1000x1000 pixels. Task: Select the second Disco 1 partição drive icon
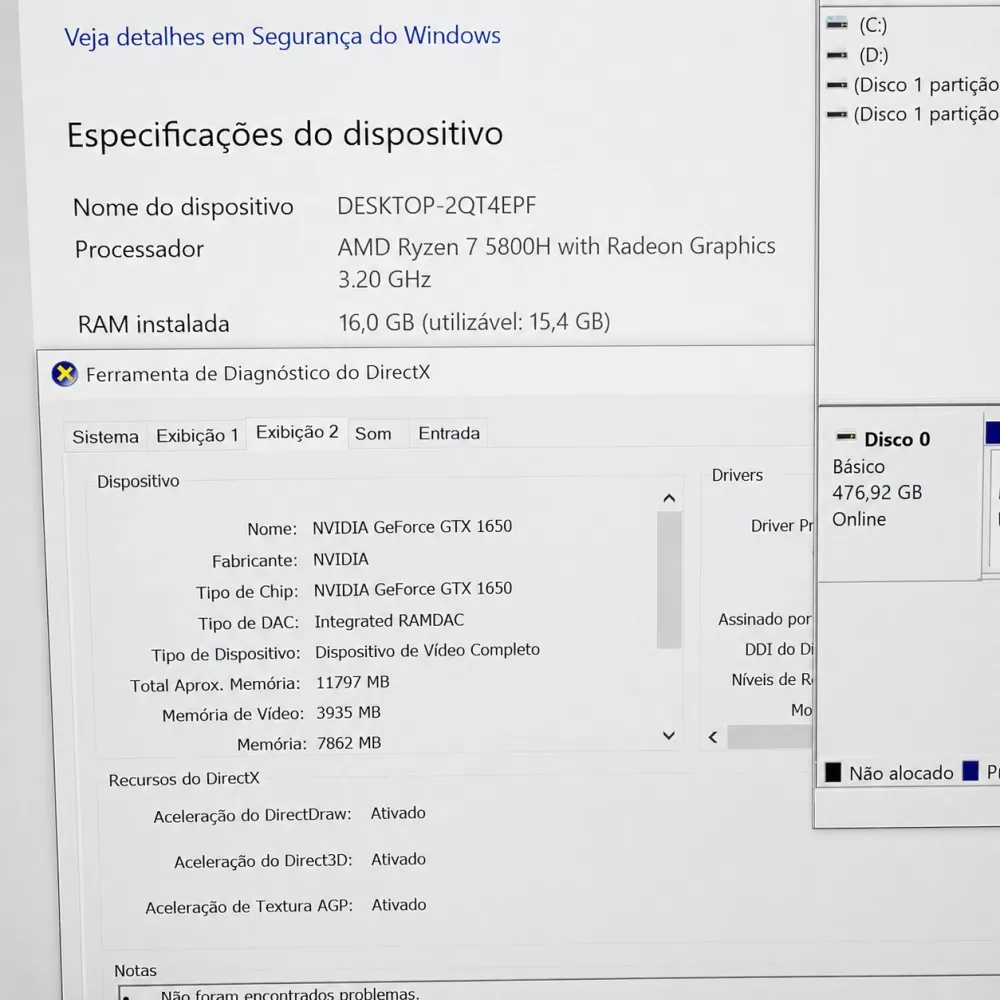(x=837, y=115)
